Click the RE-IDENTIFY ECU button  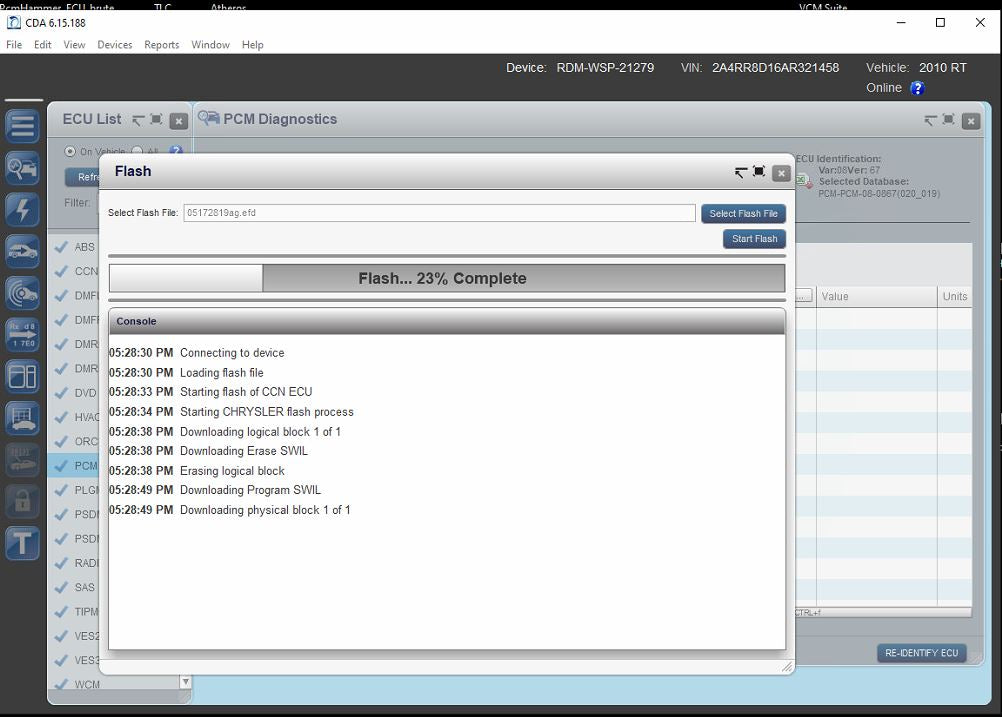tap(921, 653)
